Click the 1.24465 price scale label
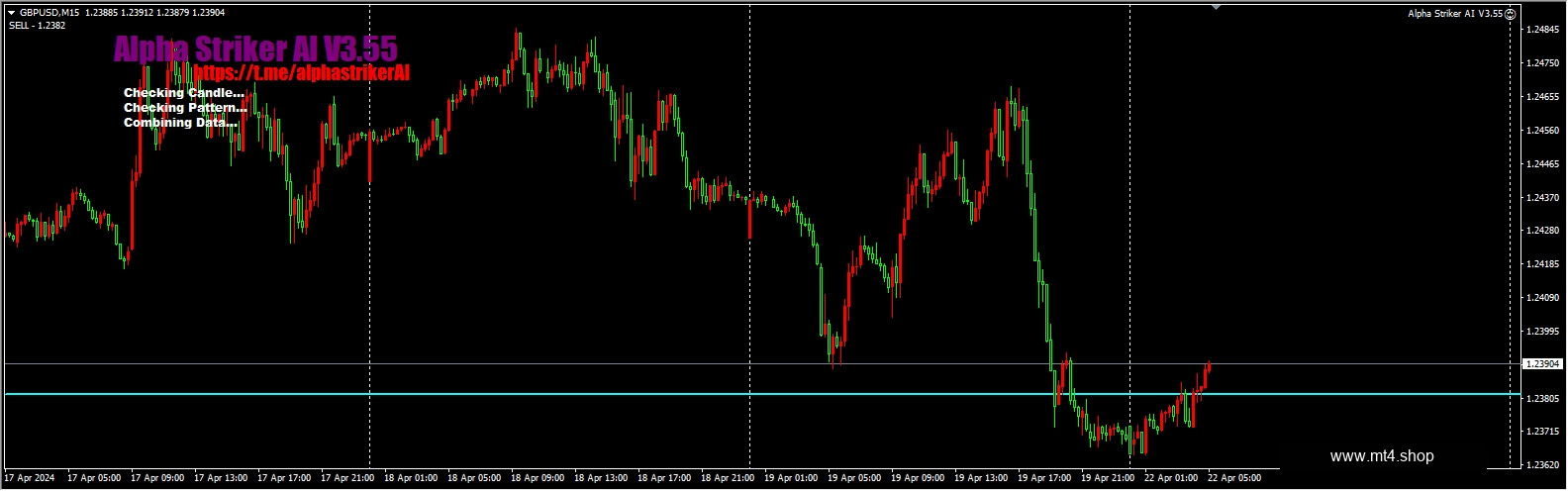The width and height of the screenshot is (1568, 491). pos(1542,163)
